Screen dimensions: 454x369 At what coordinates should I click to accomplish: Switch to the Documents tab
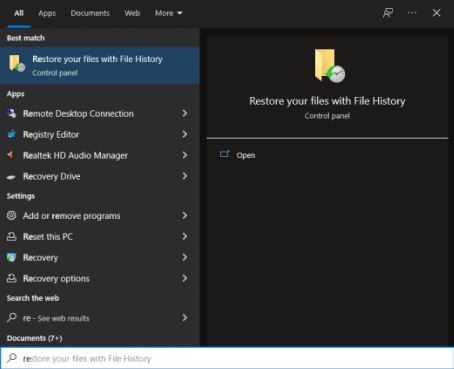90,13
